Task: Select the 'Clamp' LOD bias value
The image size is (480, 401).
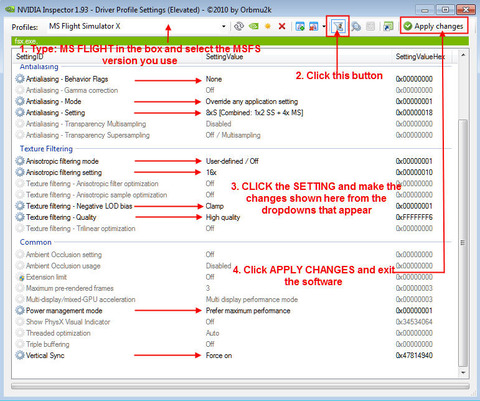Action: click(x=215, y=206)
